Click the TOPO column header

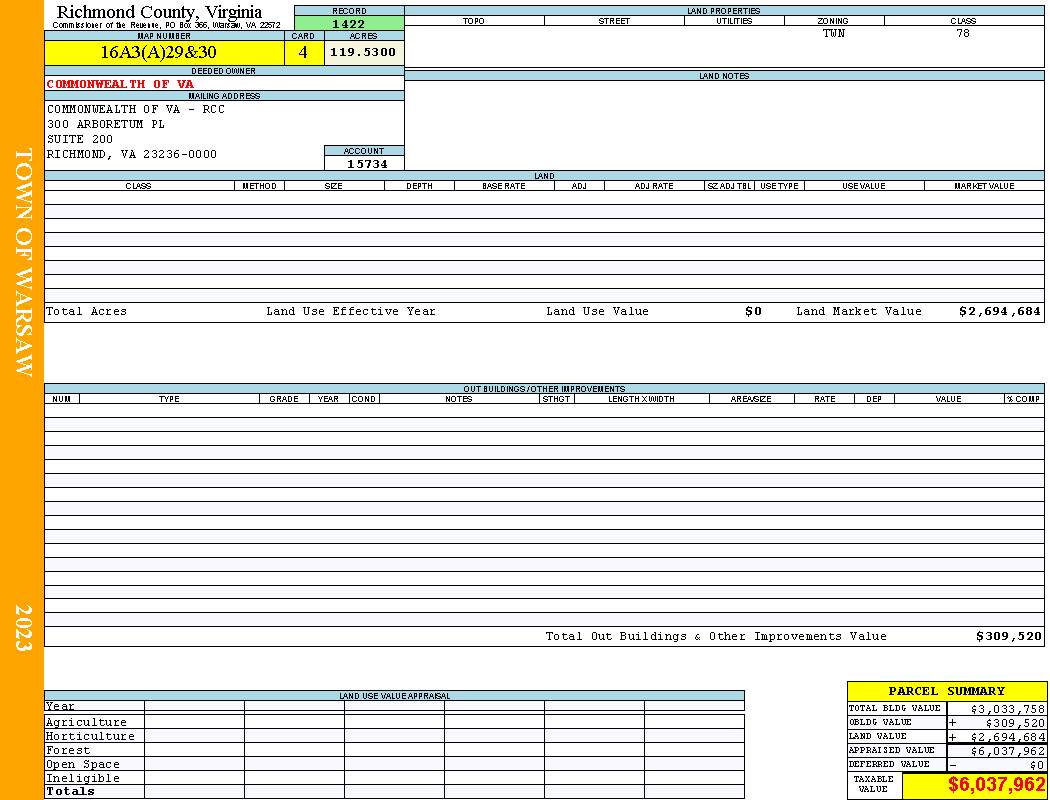473,21
